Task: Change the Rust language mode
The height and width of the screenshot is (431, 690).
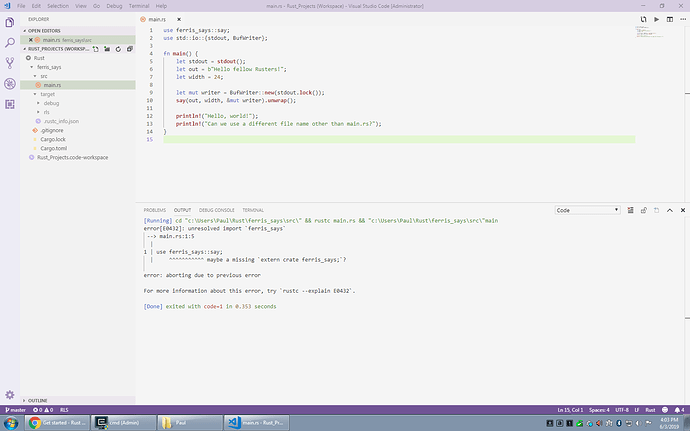Action: pyautogui.click(x=650, y=410)
